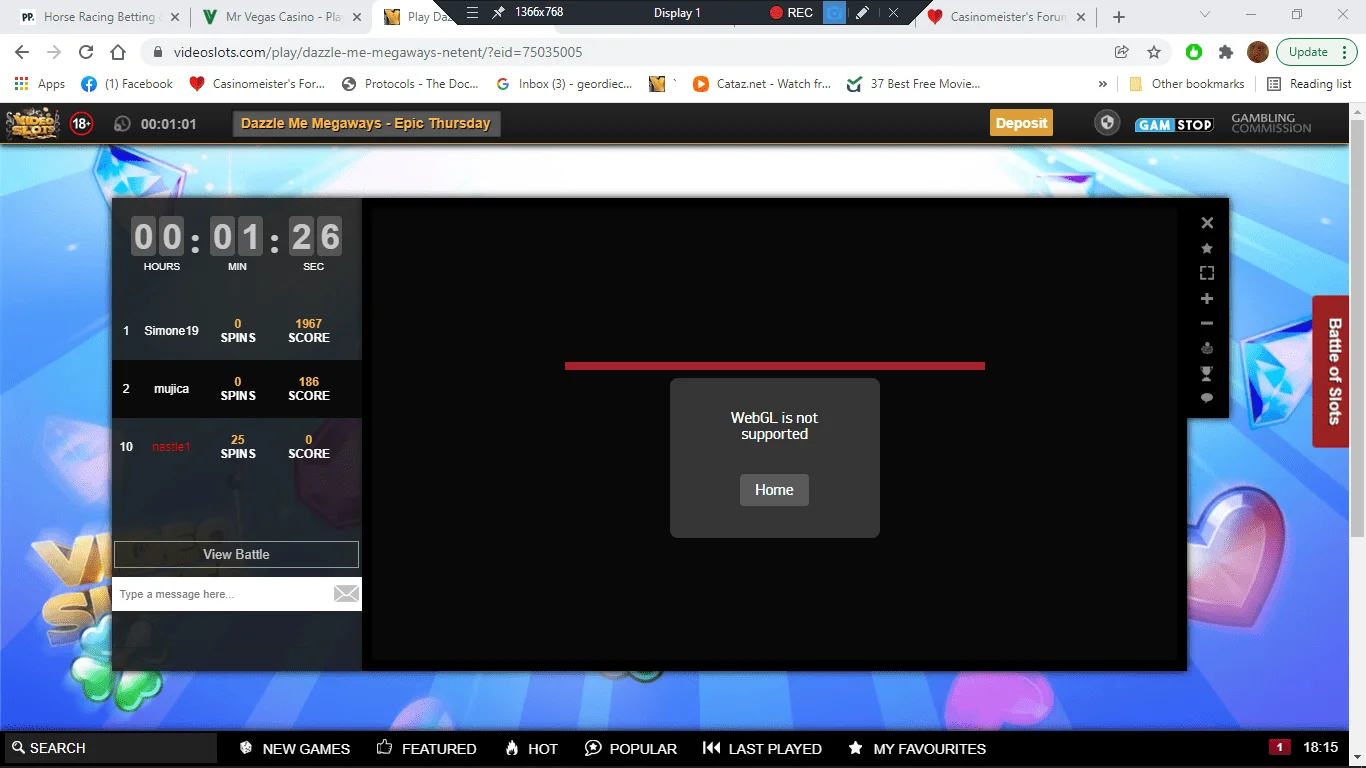Click Dazzle Me Megaways - Epic Thursday title
The width and height of the screenshot is (1366, 768).
(366, 124)
